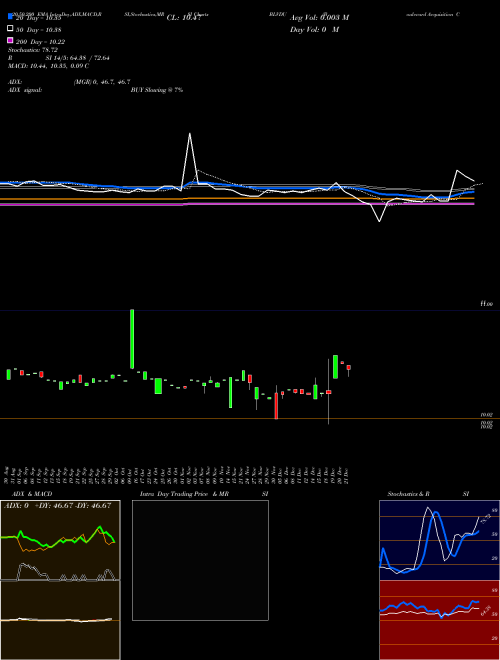Click 'ADX: 0 +DY: 46.67 -DY: 46.67' header
This screenshot has height=660, width=500.
(x=58, y=505)
